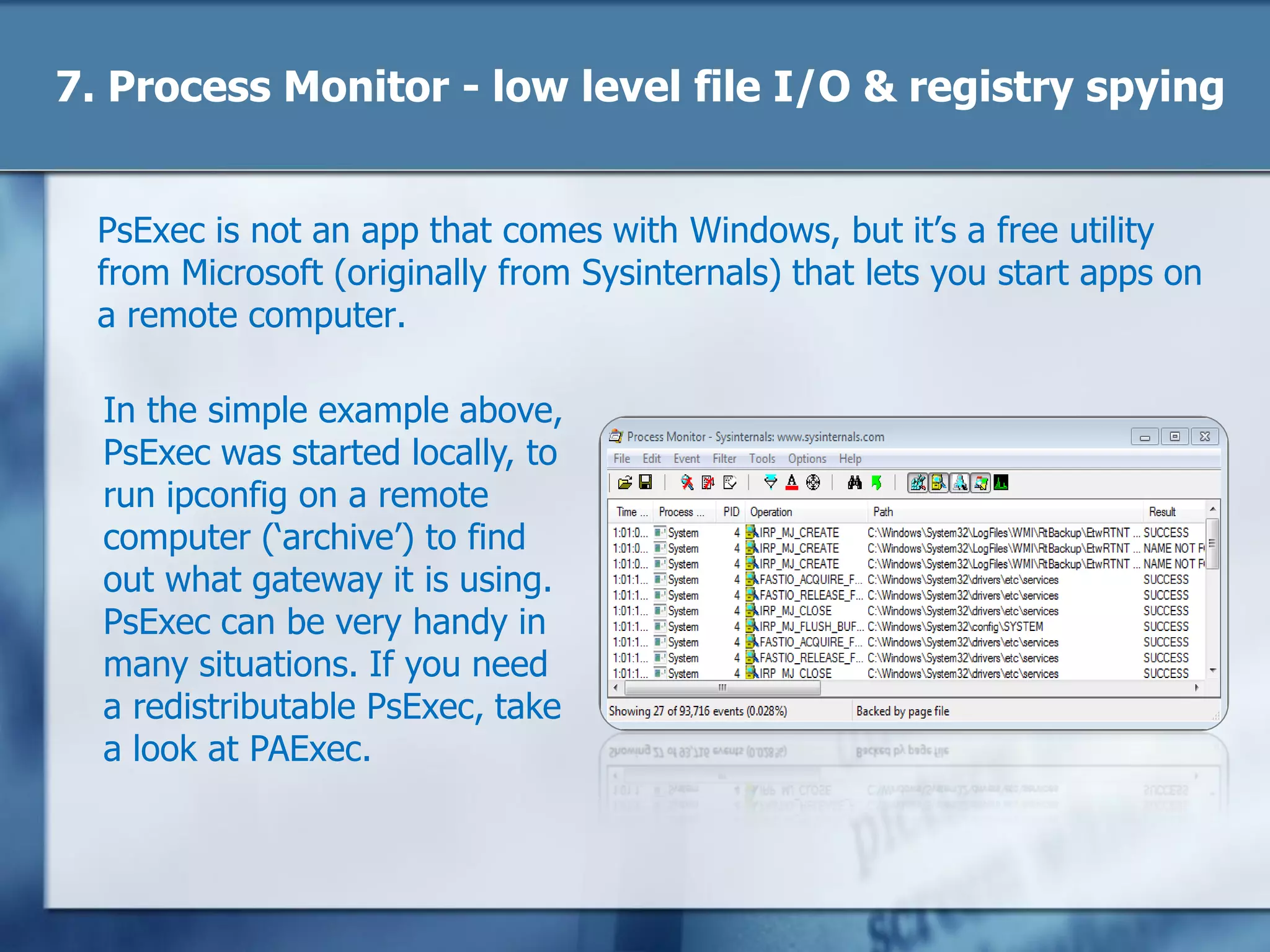Open the File menu
This screenshot has height=952, width=1270.
click(x=621, y=459)
